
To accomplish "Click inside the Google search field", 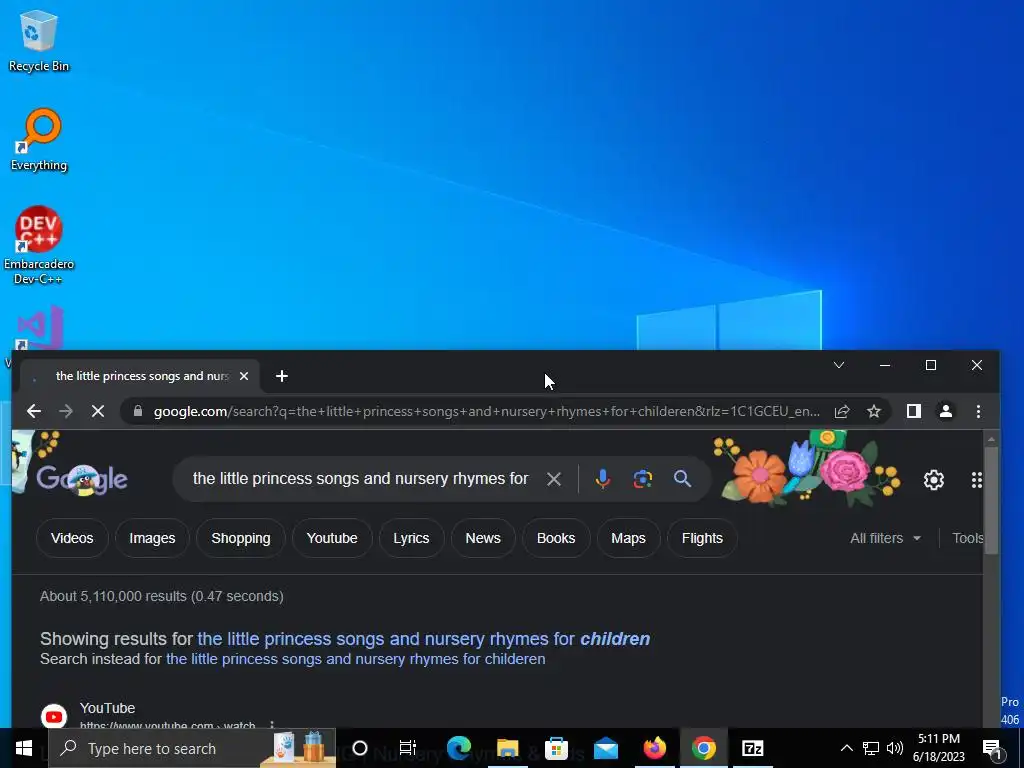I will click(x=360, y=479).
